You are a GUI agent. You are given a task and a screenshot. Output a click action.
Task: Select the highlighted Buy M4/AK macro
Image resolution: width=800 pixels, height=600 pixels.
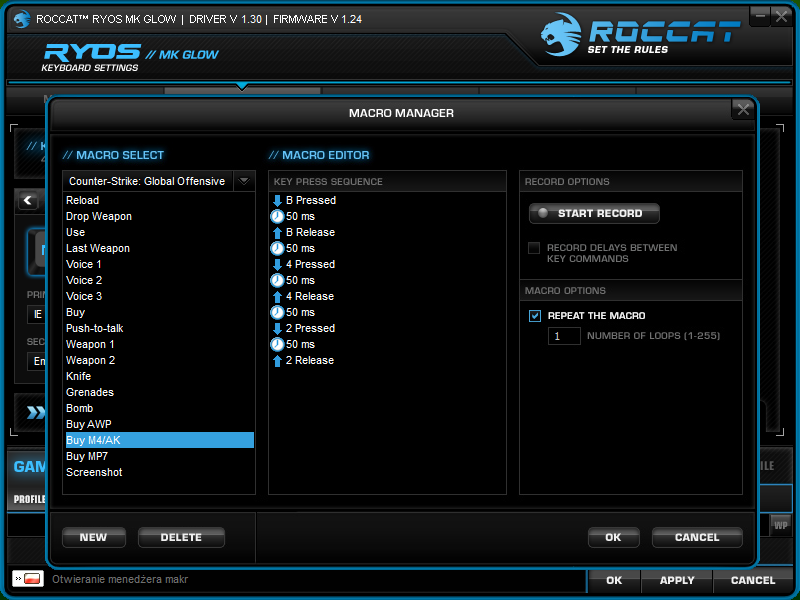[159, 440]
